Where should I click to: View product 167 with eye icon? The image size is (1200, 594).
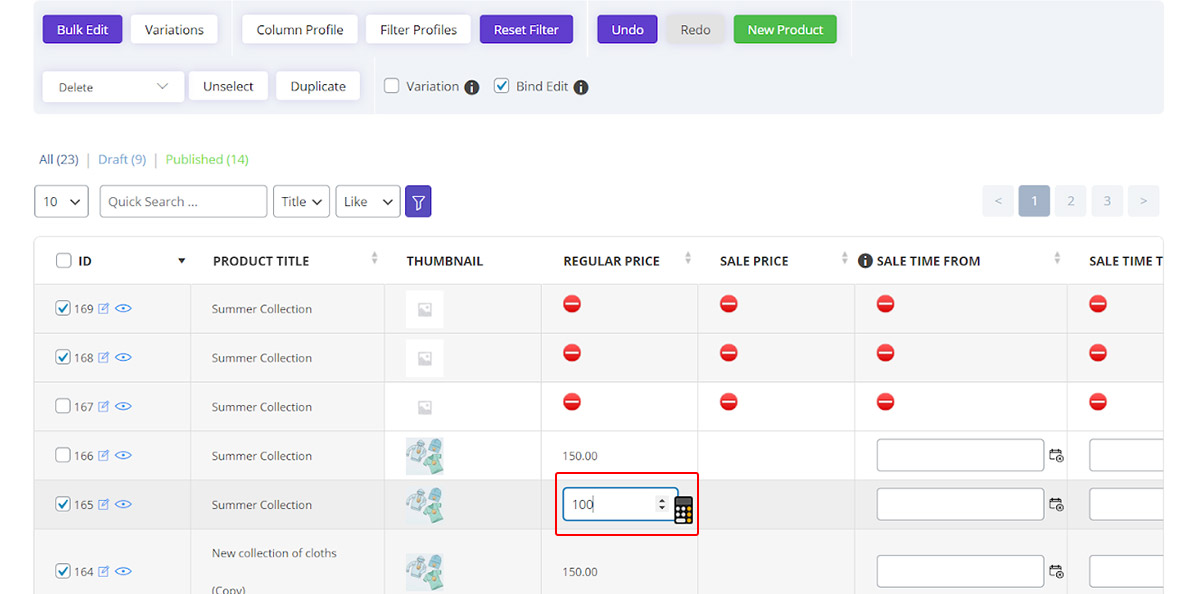pyautogui.click(x=123, y=407)
